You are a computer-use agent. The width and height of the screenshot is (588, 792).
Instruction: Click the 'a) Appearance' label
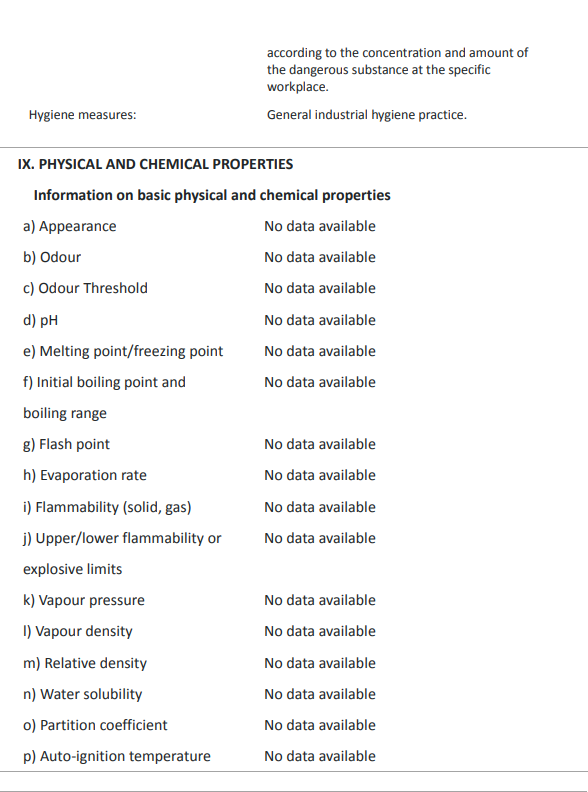click(70, 226)
